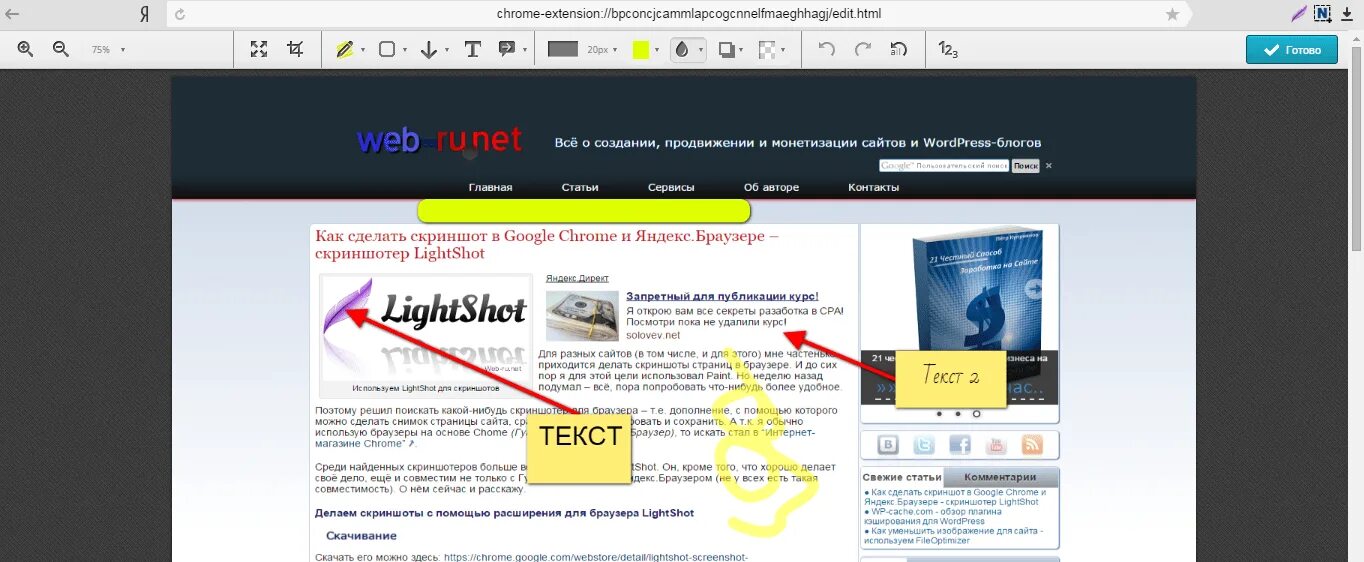Click Сервисы in the captured page menu
The image size is (1364, 562).
tap(671, 187)
